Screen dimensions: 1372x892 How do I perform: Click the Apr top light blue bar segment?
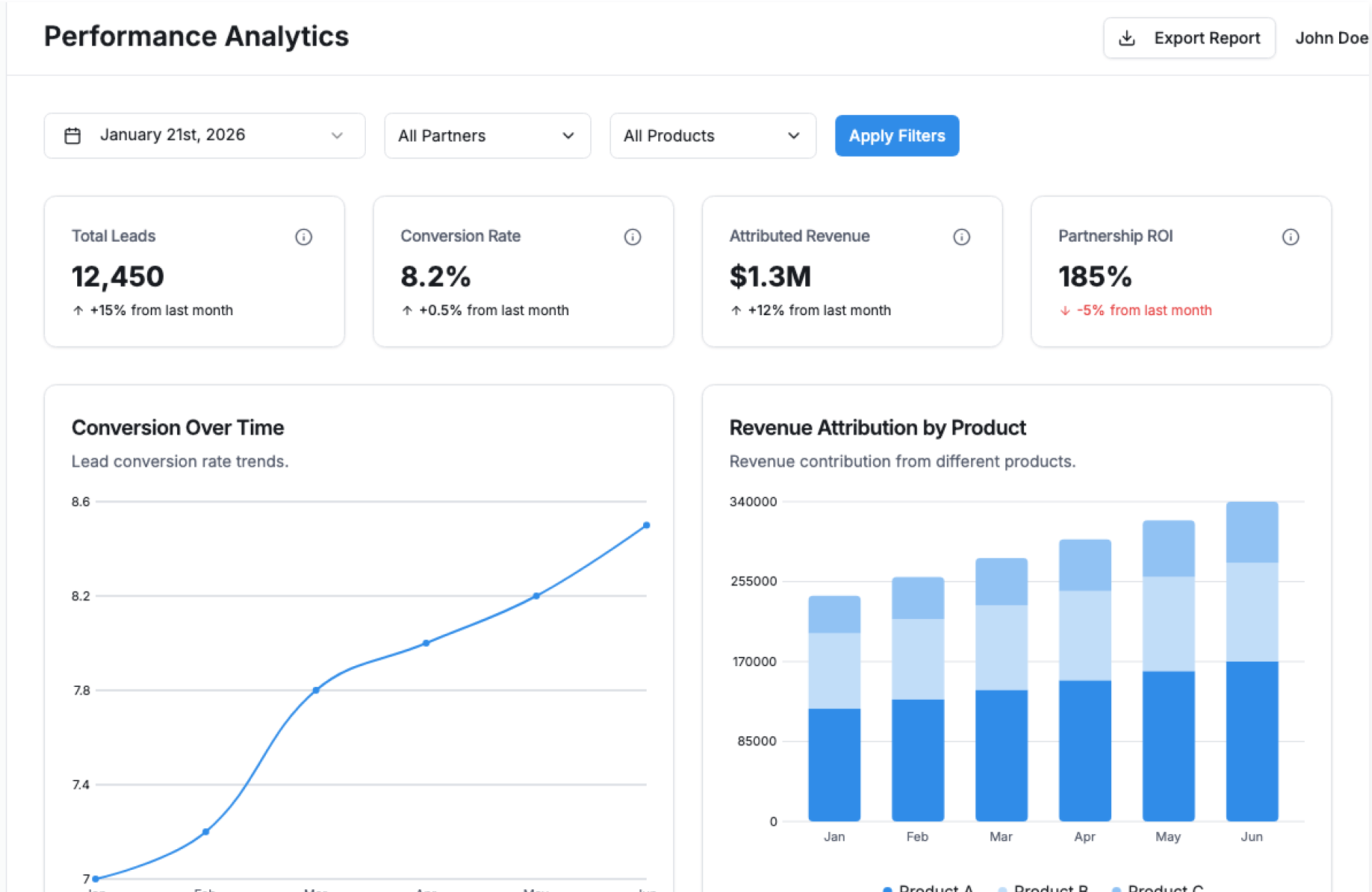point(1085,565)
